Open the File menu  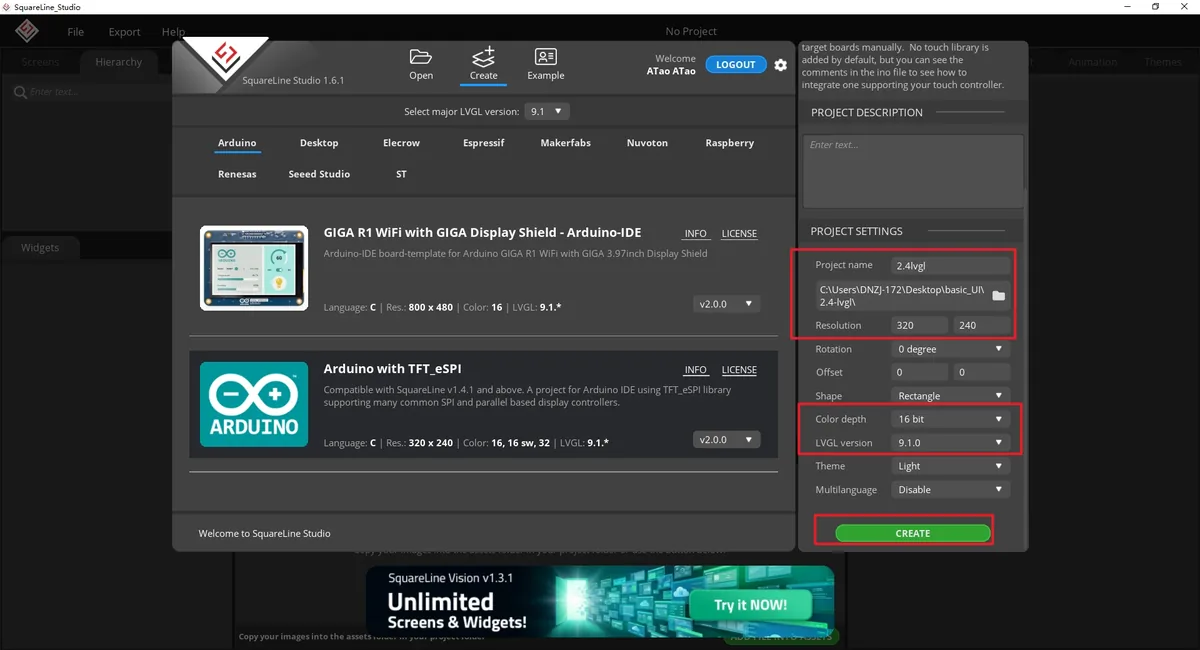[75, 32]
